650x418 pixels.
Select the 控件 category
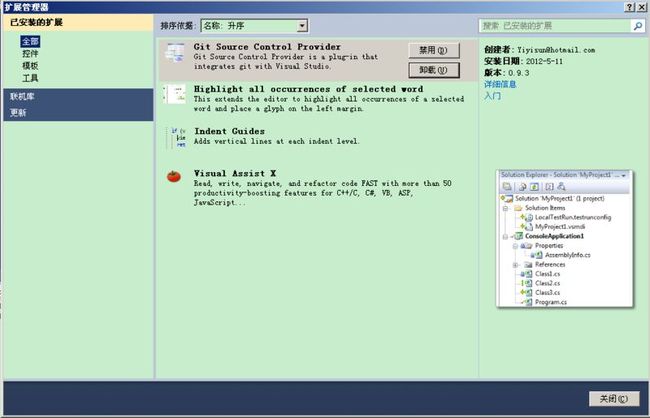tap(30, 53)
